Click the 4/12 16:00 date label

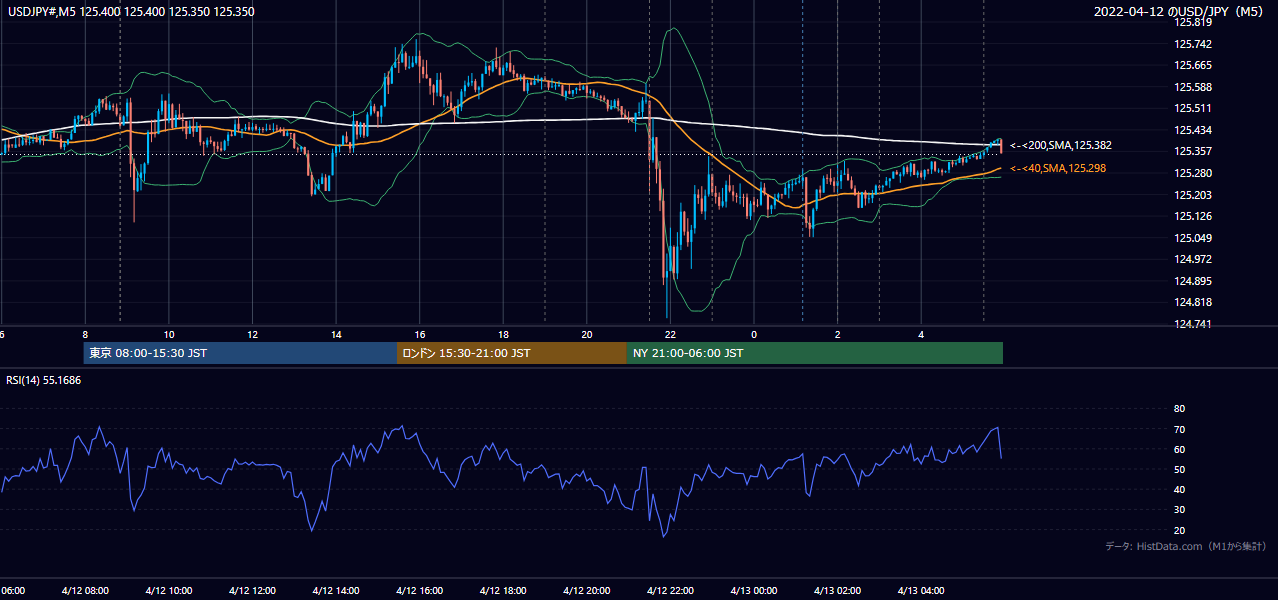pyautogui.click(x=419, y=591)
